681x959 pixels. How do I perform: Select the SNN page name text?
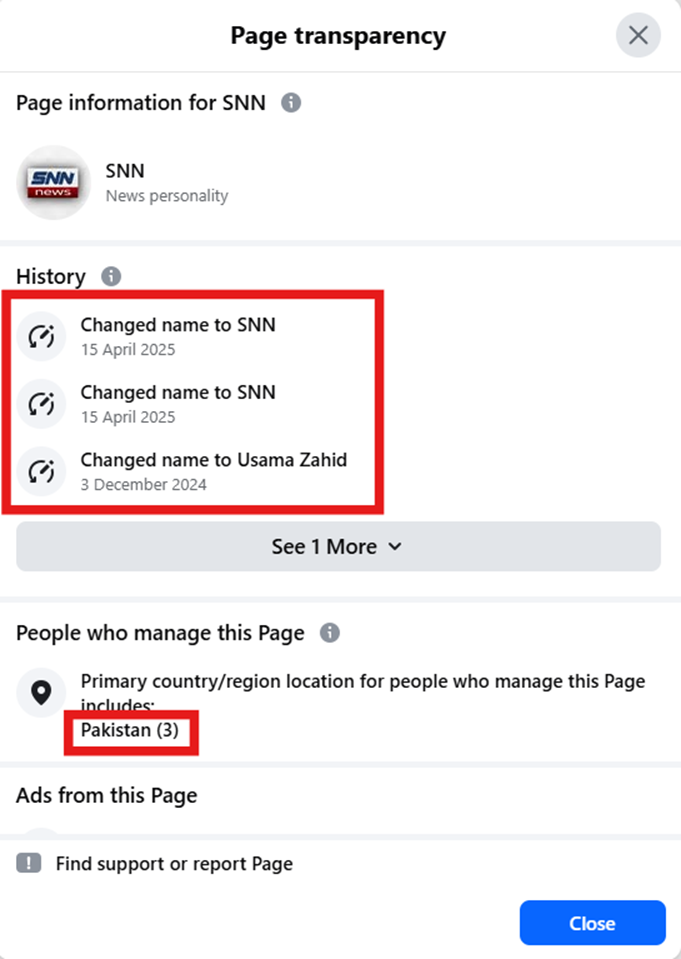[125, 171]
